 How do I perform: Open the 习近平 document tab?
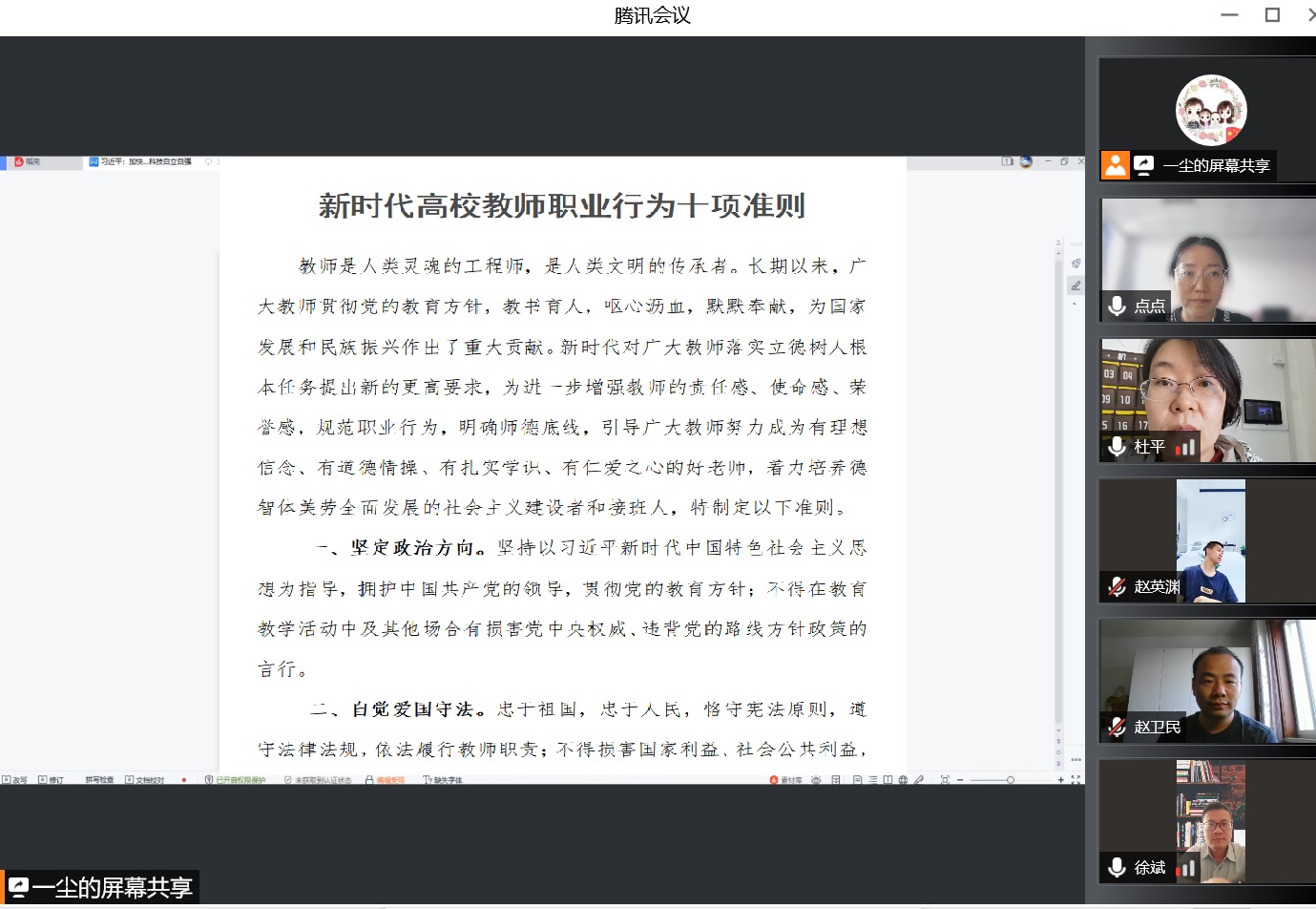143,162
